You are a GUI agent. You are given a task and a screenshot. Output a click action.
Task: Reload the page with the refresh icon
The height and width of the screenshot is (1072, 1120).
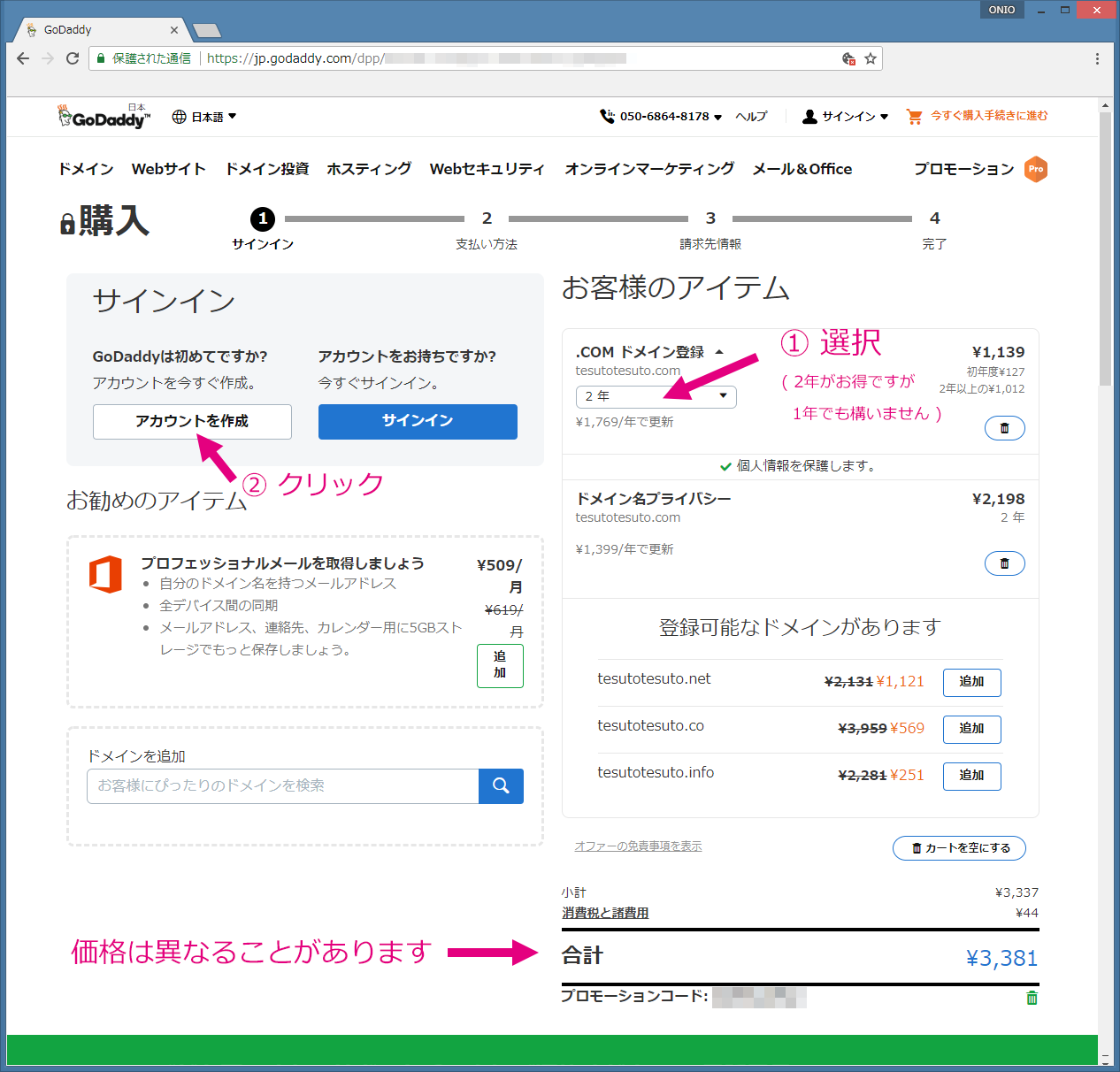[x=73, y=58]
